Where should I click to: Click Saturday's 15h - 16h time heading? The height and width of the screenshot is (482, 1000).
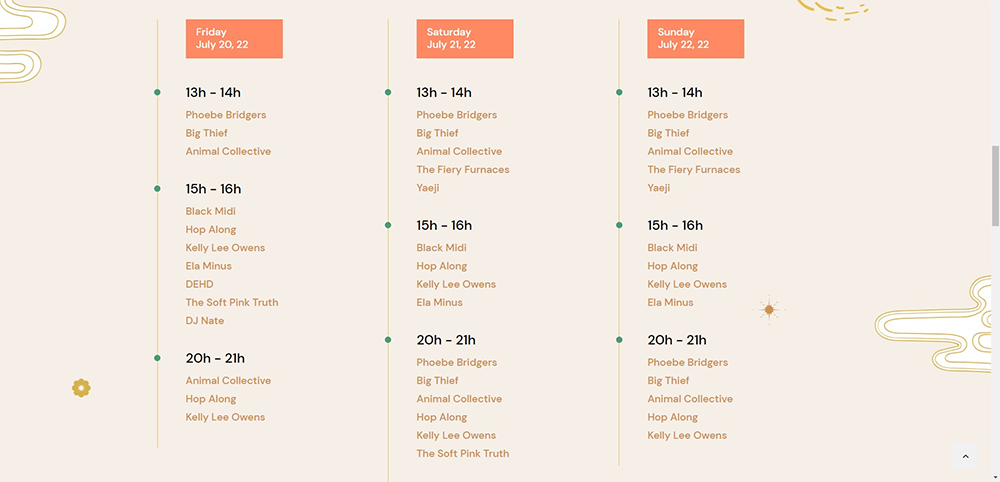click(444, 225)
